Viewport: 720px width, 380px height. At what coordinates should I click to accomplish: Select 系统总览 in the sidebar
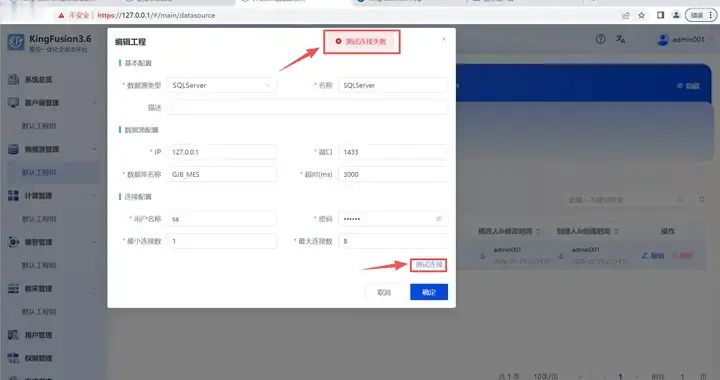pos(38,79)
